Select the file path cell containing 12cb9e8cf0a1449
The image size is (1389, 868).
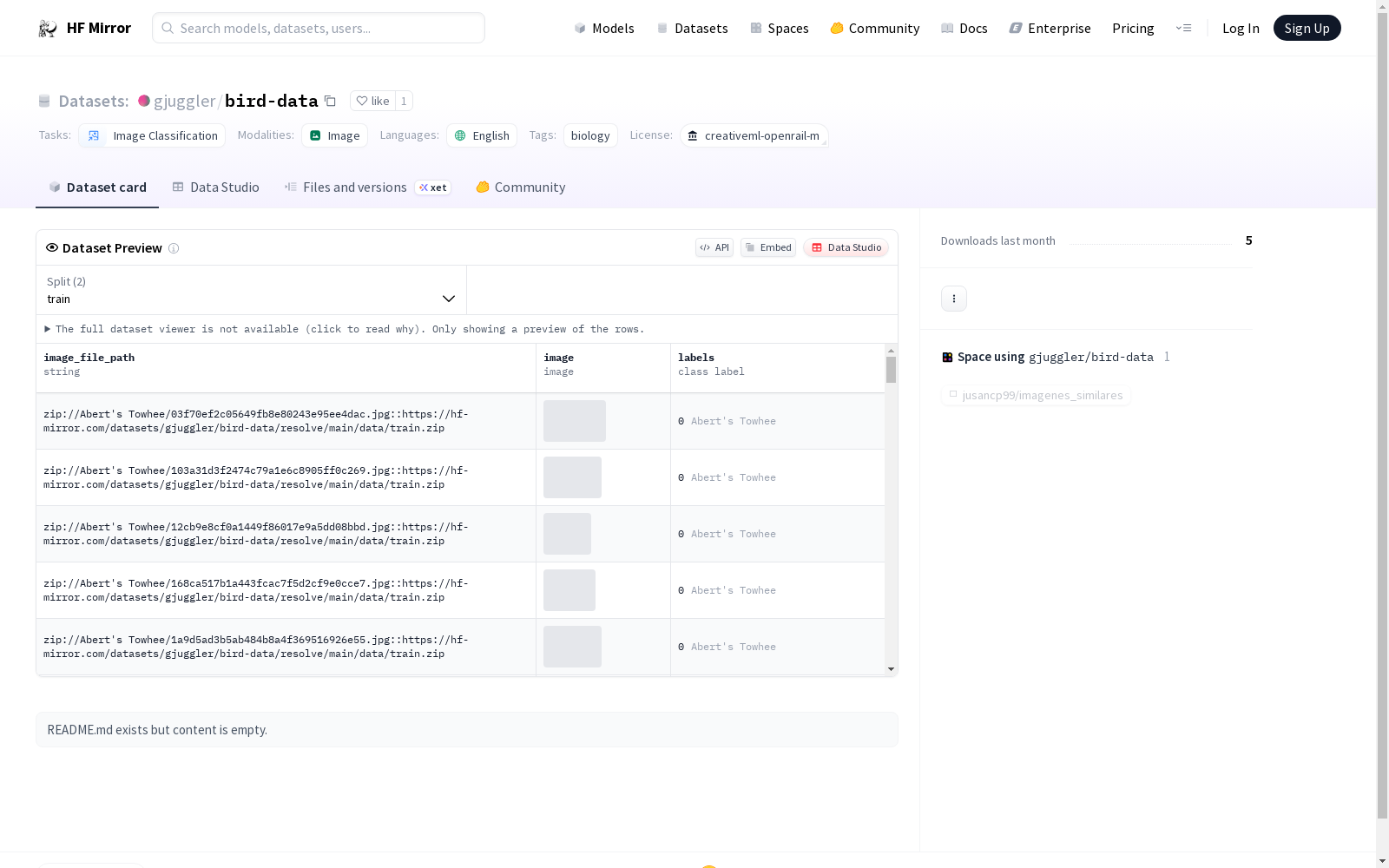click(286, 534)
